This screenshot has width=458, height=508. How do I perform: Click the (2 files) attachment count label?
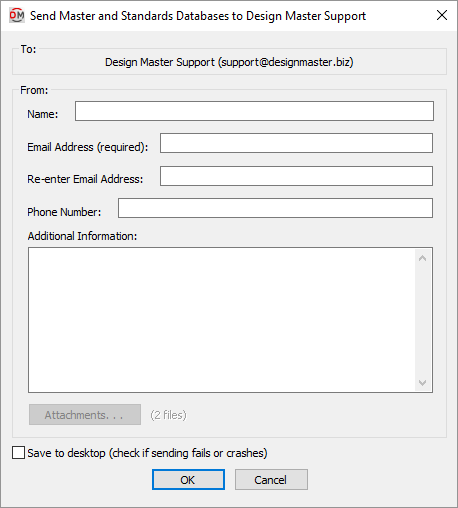coord(168,415)
